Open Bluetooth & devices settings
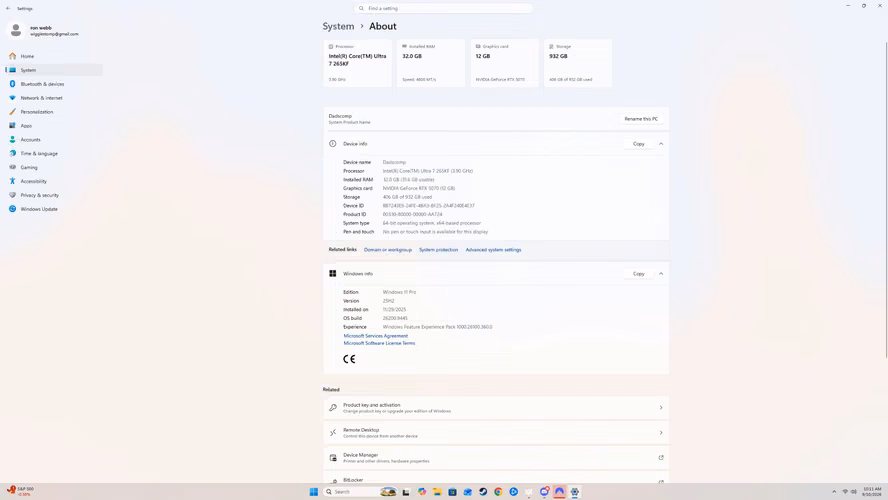 coord(54,84)
